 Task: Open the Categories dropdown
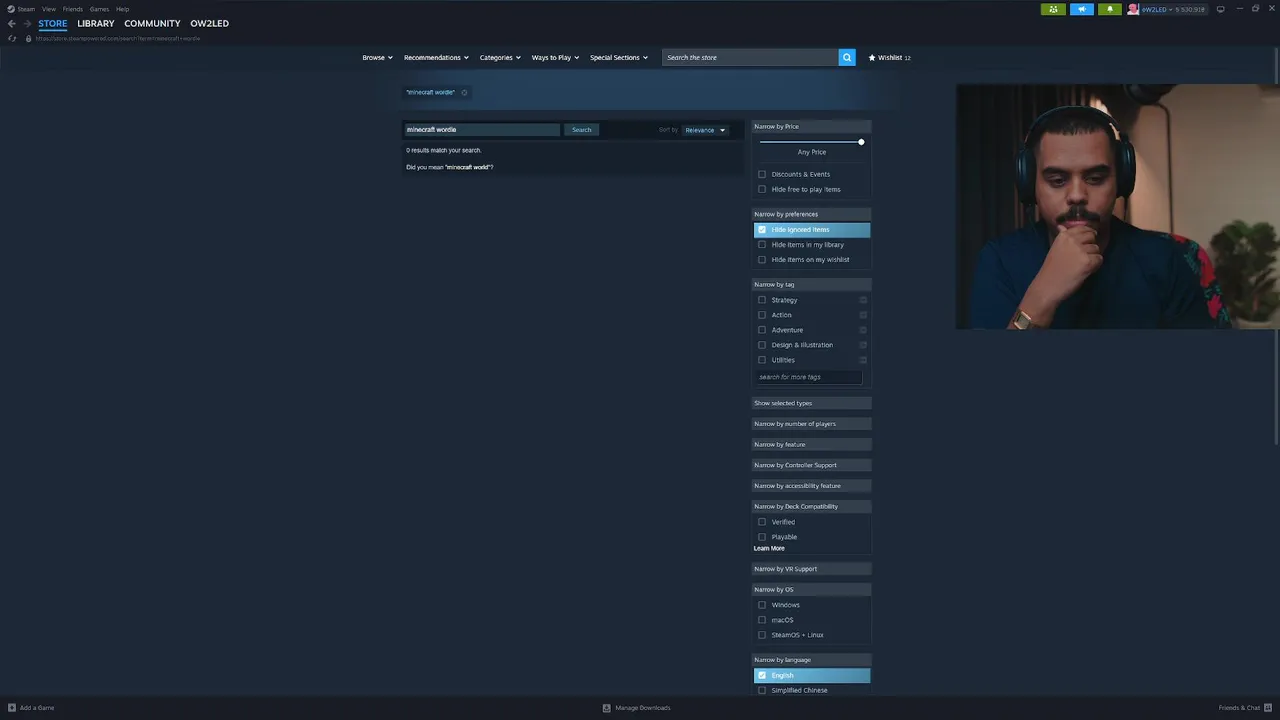(x=500, y=58)
